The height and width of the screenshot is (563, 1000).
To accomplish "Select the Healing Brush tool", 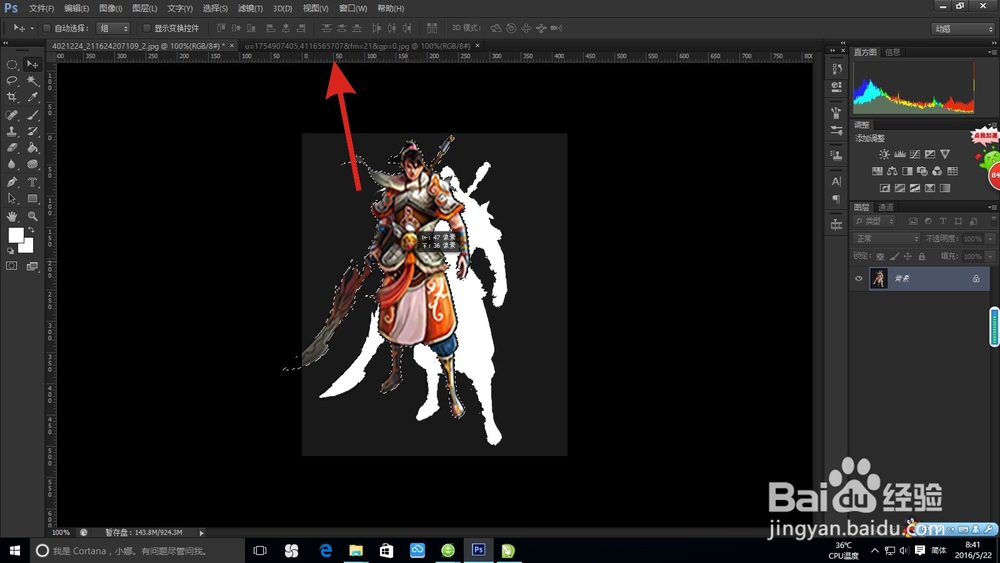I will 11,115.
